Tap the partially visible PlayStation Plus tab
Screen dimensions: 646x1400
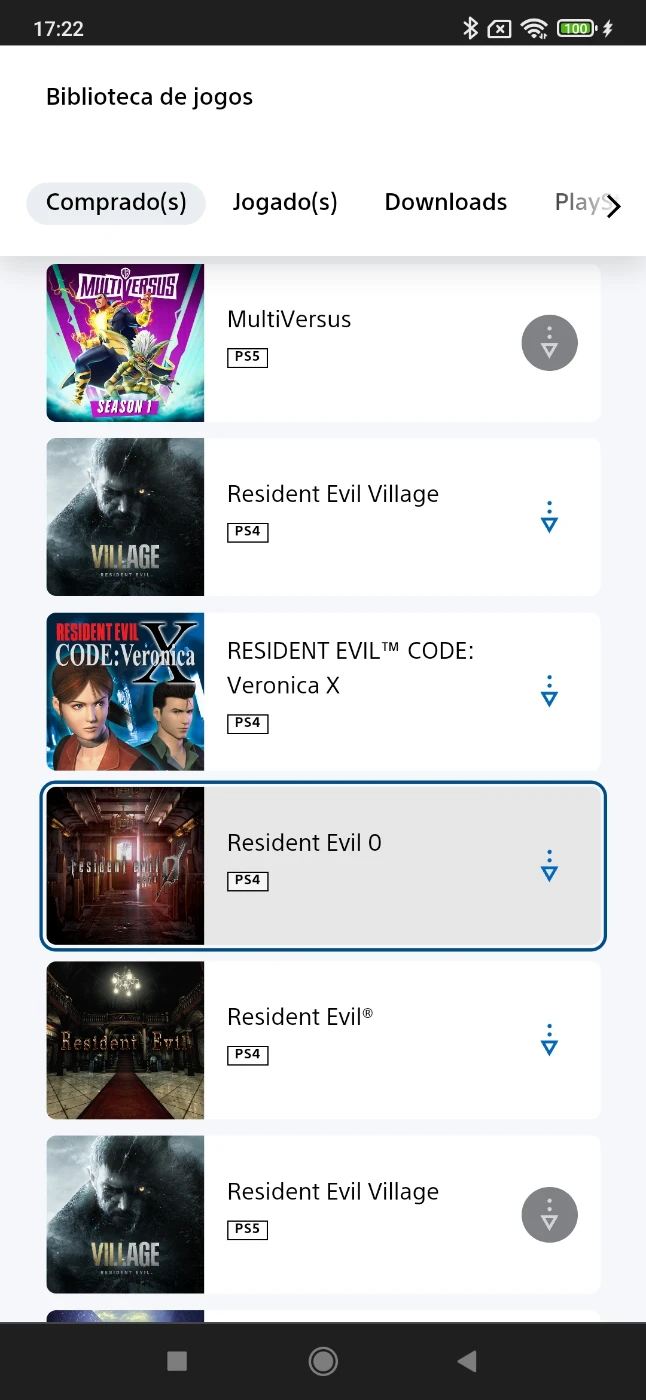(x=579, y=202)
